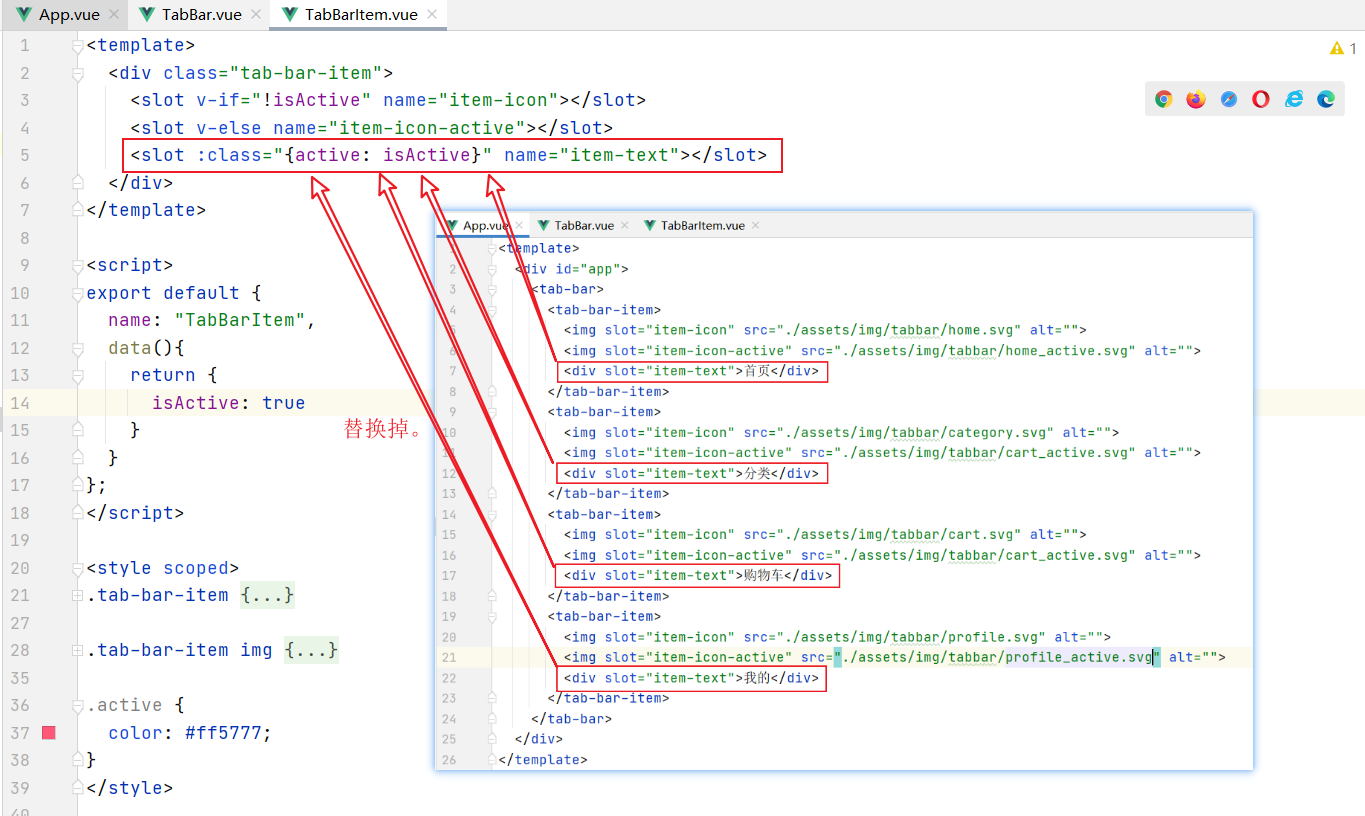Collapse the <template> block at line 1
This screenshot has width=1365, height=816.
tap(77, 46)
